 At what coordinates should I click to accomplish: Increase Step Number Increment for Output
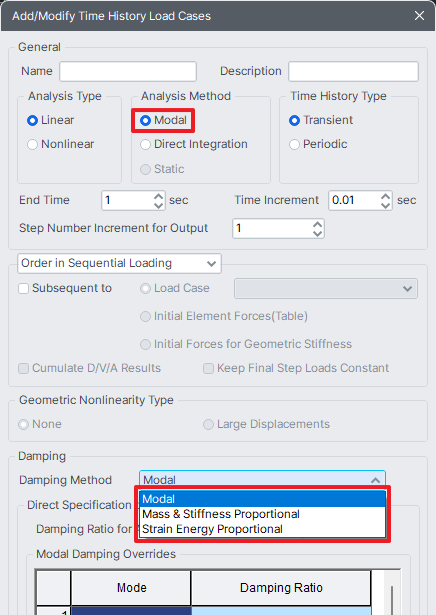pyautogui.click(x=317, y=224)
